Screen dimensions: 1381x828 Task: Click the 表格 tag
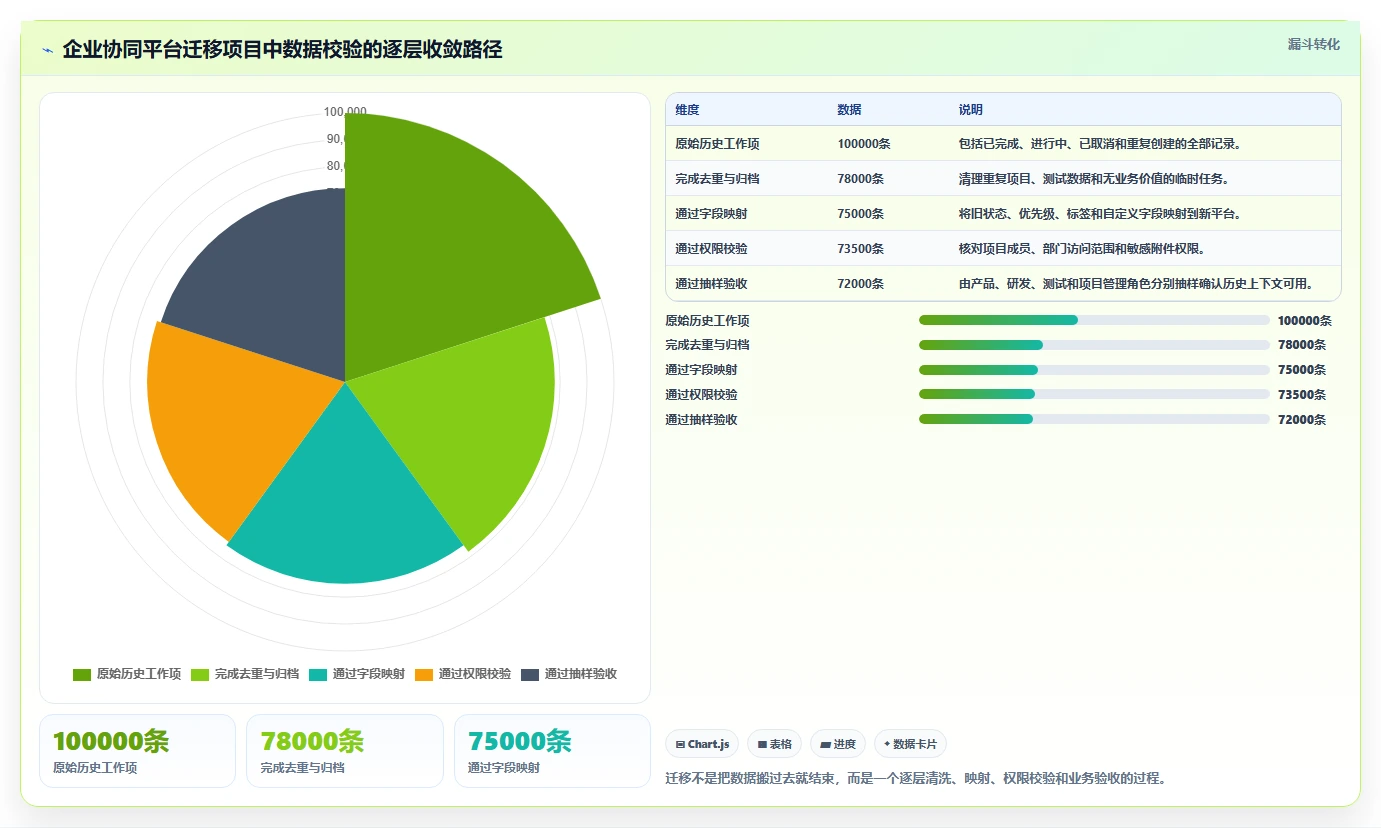tap(774, 744)
